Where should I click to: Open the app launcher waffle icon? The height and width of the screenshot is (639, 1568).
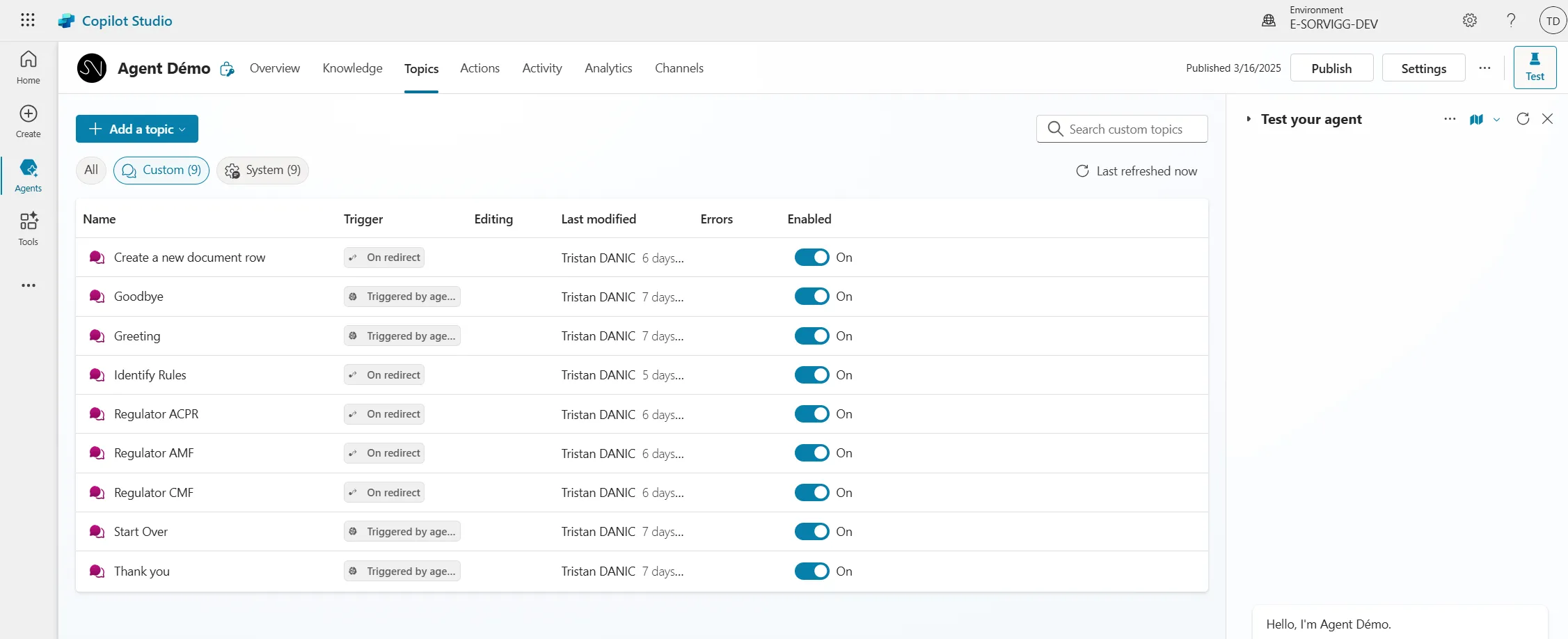coord(28,20)
